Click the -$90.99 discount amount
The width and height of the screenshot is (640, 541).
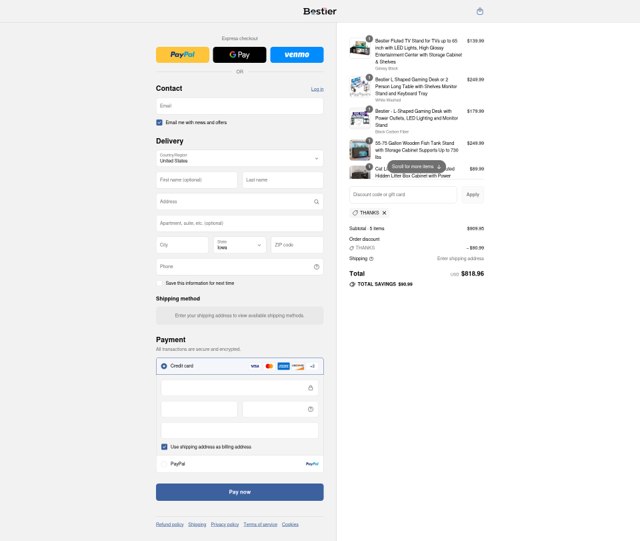coord(475,248)
